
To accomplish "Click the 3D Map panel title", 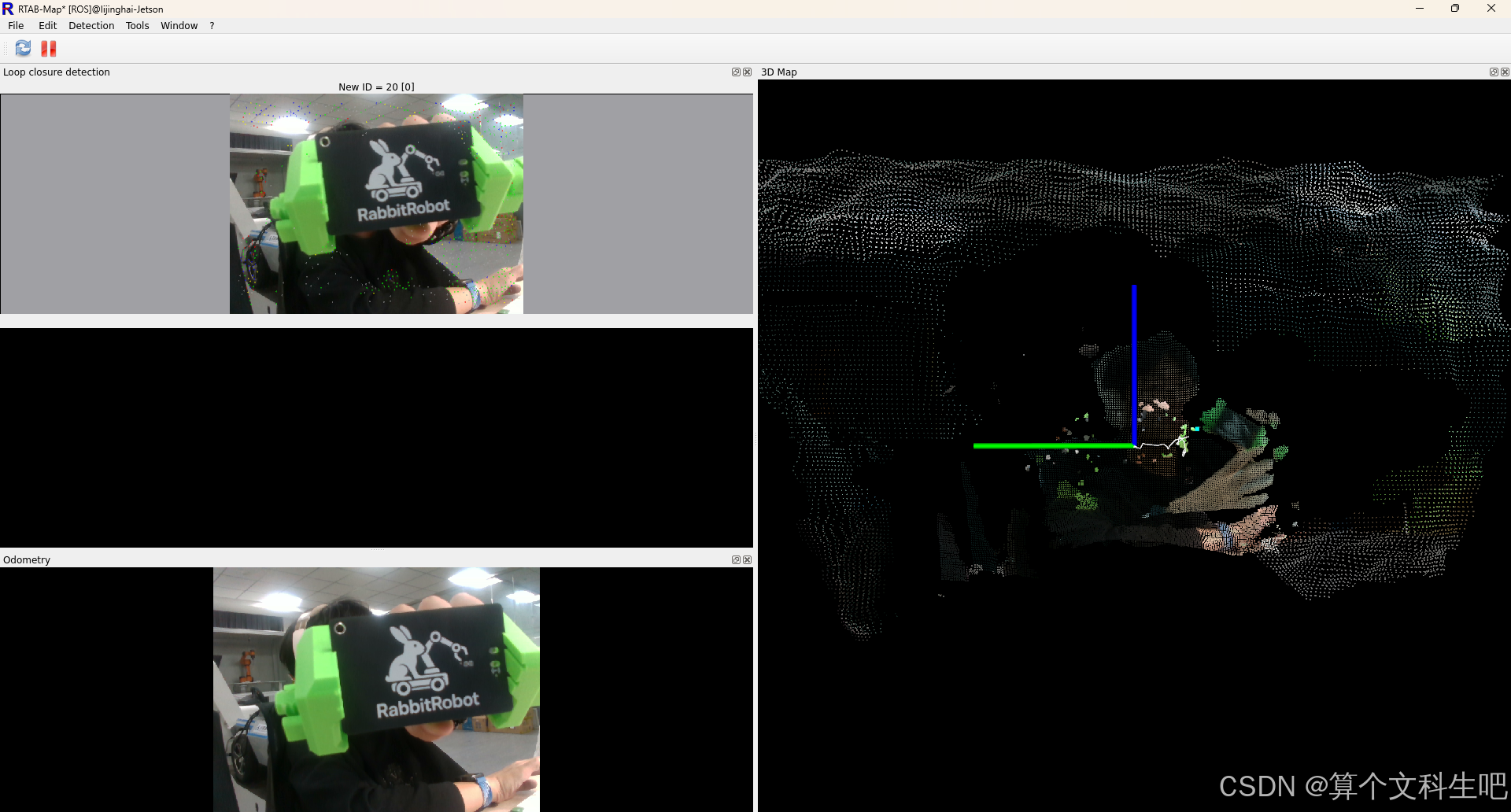I will (x=779, y=72).
